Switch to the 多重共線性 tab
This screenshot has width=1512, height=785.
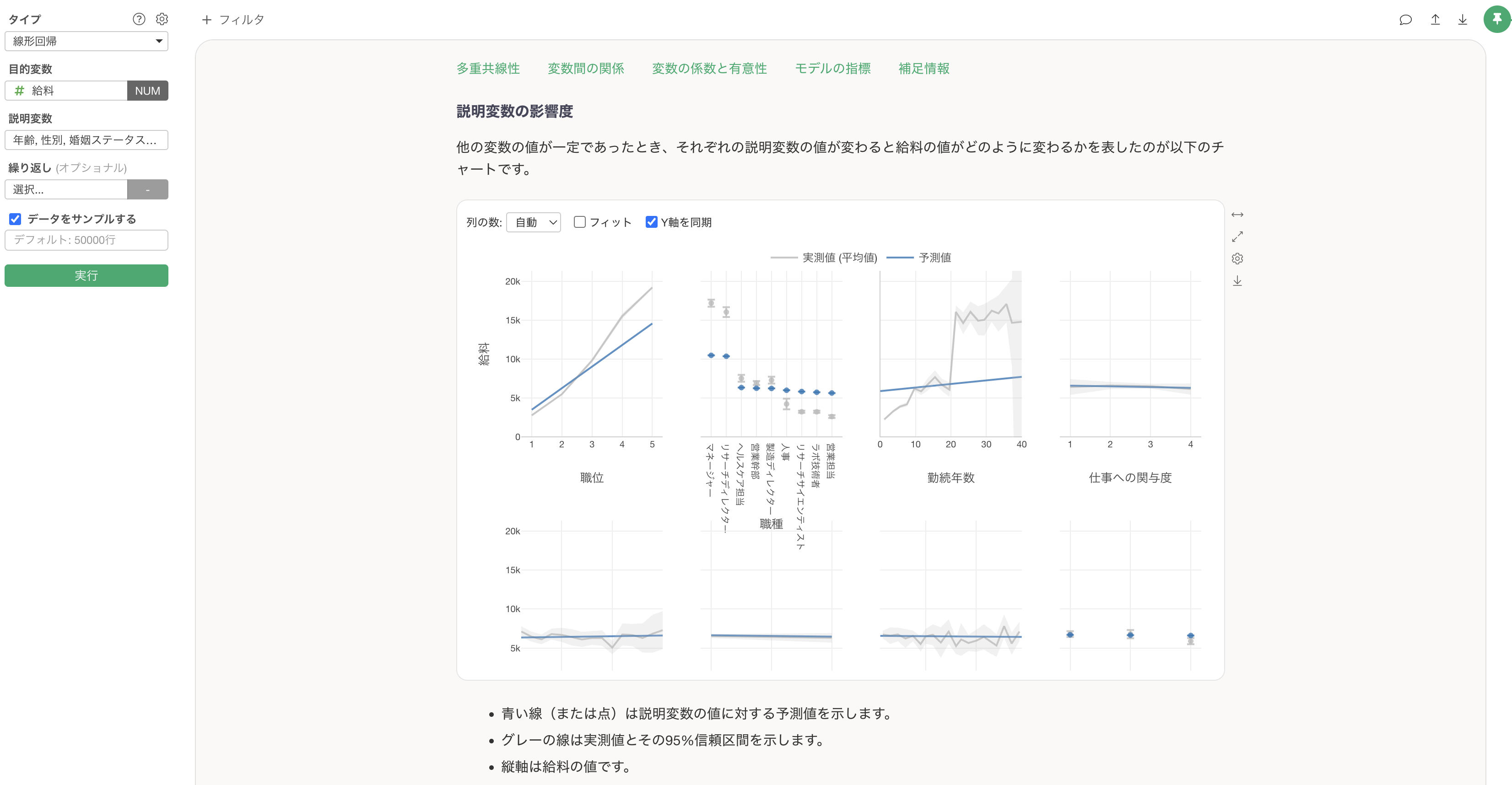coord(488,69)
